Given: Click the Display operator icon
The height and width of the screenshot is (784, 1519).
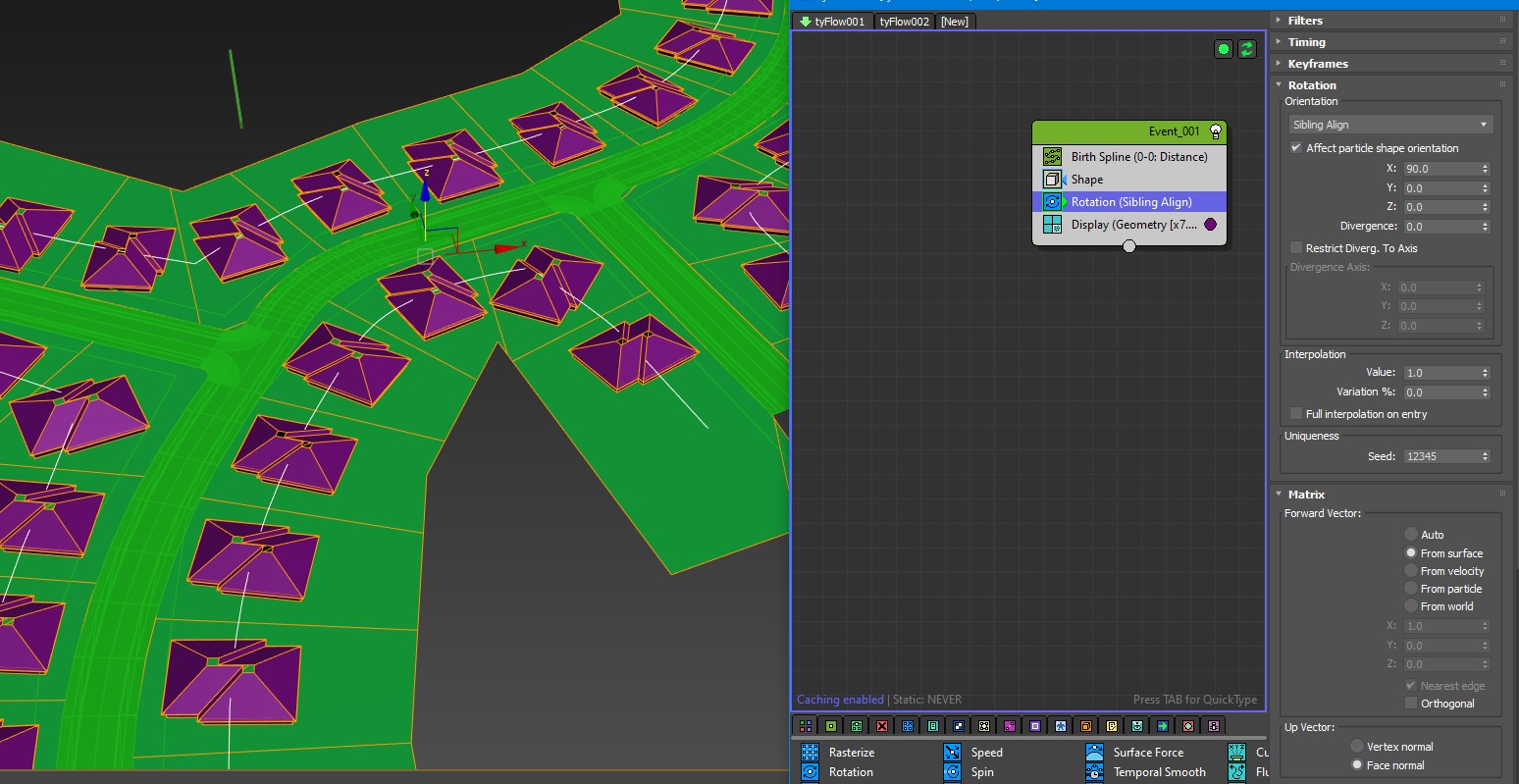Looking at the screenshot, I should (1052, 225).
